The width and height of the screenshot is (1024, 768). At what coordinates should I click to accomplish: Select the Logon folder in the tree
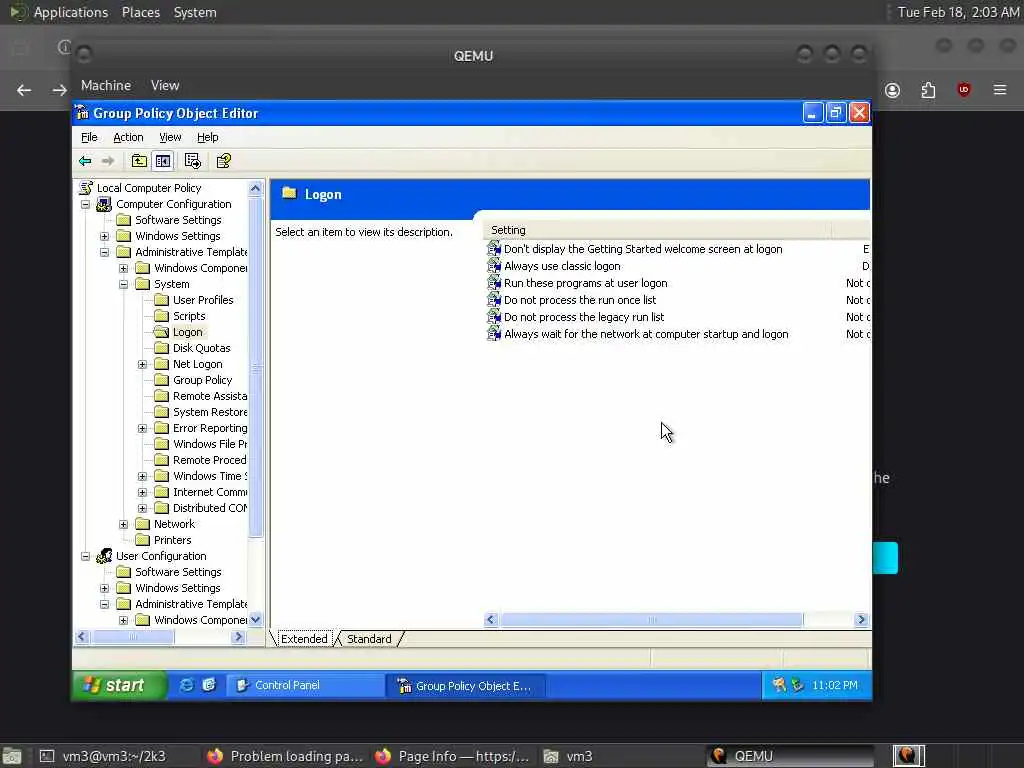(x=187, y=332)
